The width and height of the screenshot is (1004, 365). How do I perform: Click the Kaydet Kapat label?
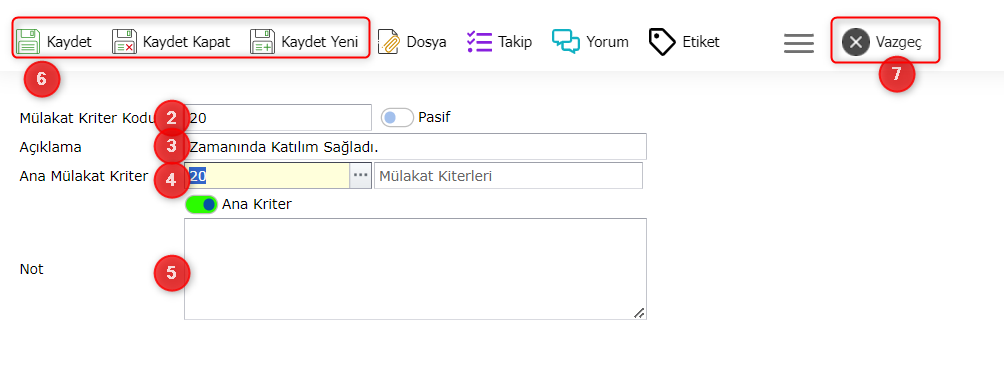[186, 42]
